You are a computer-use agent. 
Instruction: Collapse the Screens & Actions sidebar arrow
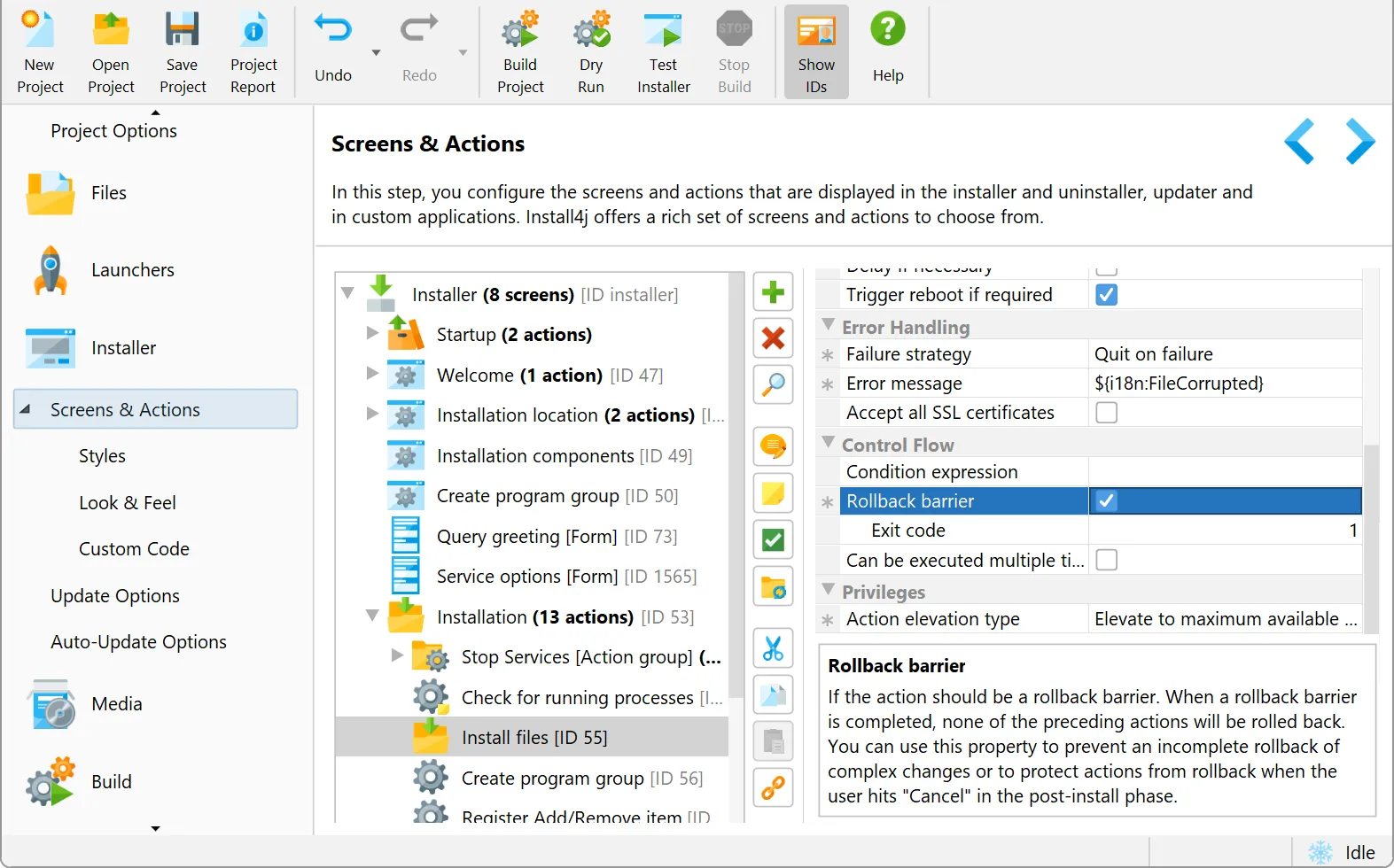tap(25, 409)
